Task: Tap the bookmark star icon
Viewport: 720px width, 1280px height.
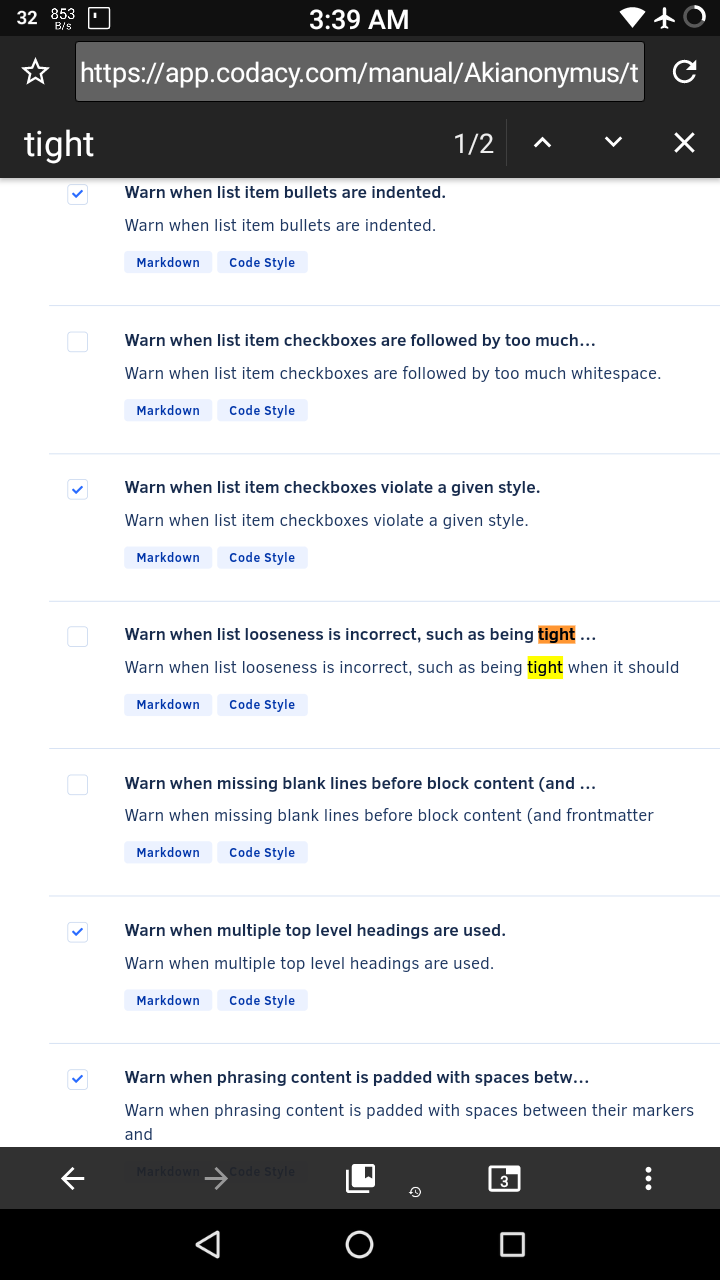Action: [35, 71]
